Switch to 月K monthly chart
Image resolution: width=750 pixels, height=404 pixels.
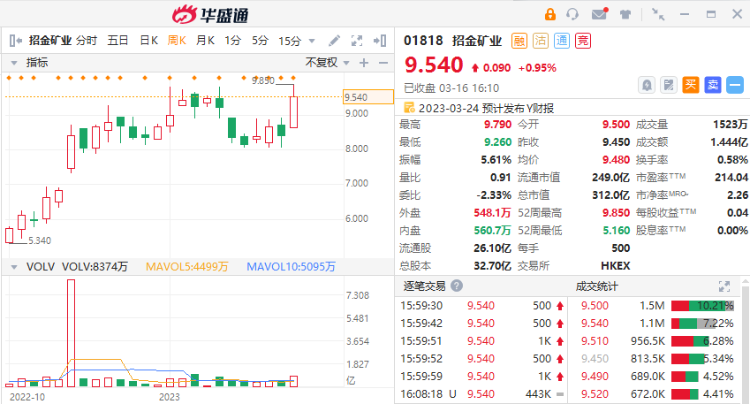click(205, 41)
